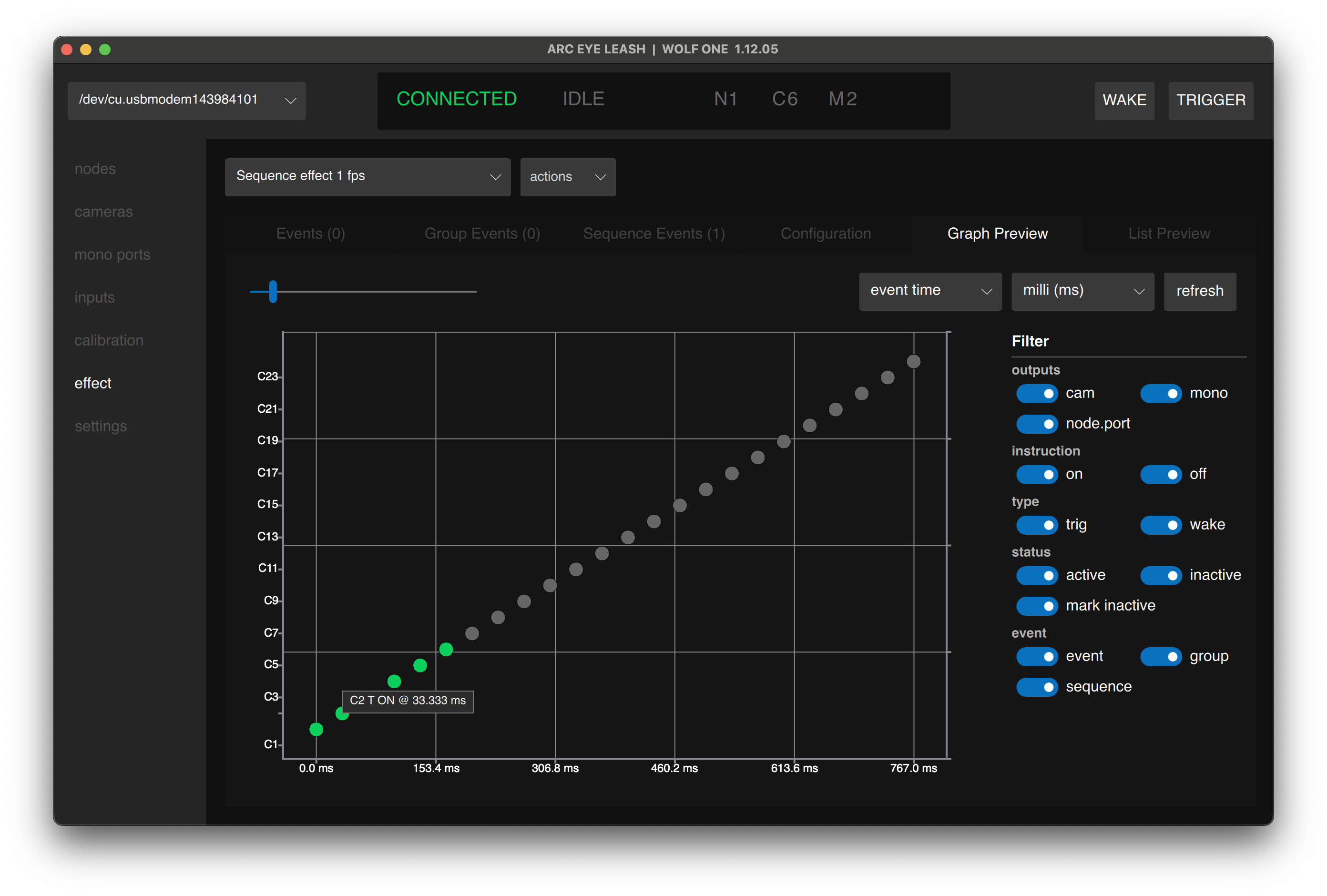Turn off the sequence event filter
Viewport: 1327px width, 896px height.
coord(1037,687)
